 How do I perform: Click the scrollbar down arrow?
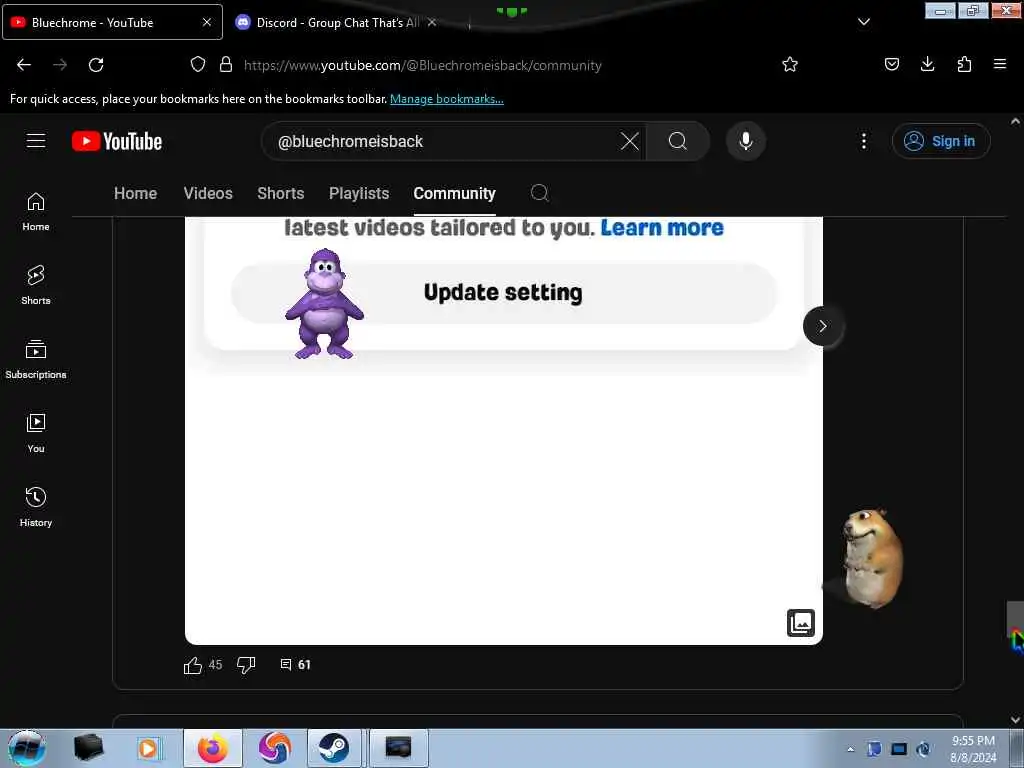1016,720
